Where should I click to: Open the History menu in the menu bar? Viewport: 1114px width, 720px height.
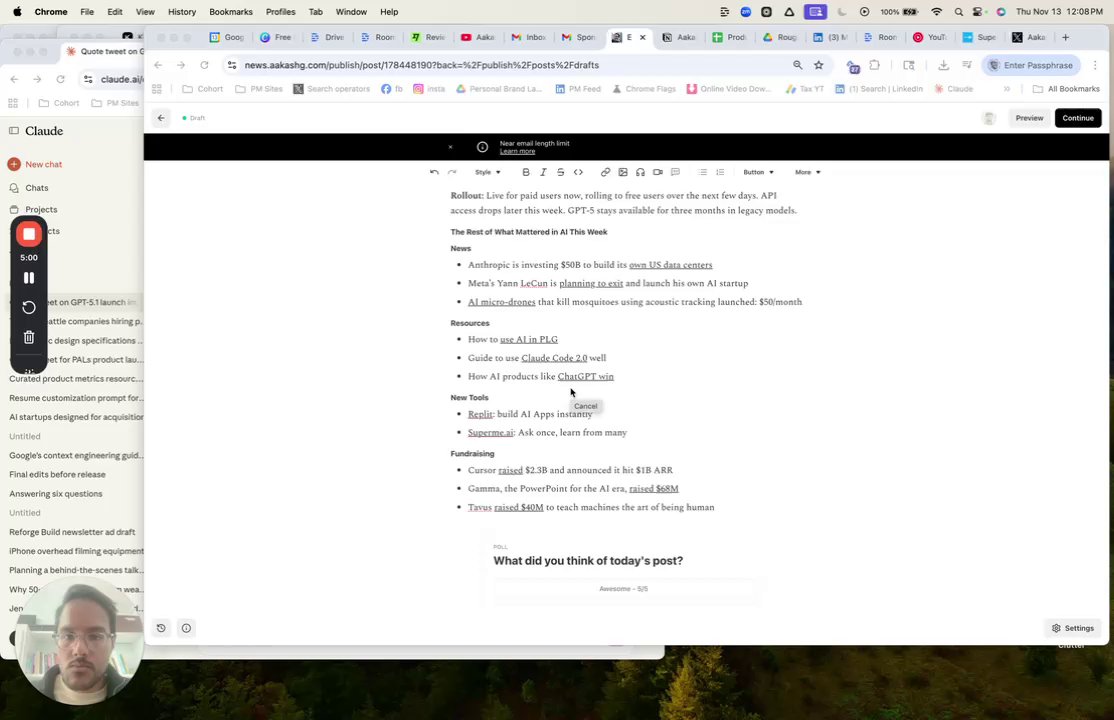pos(182,12)
